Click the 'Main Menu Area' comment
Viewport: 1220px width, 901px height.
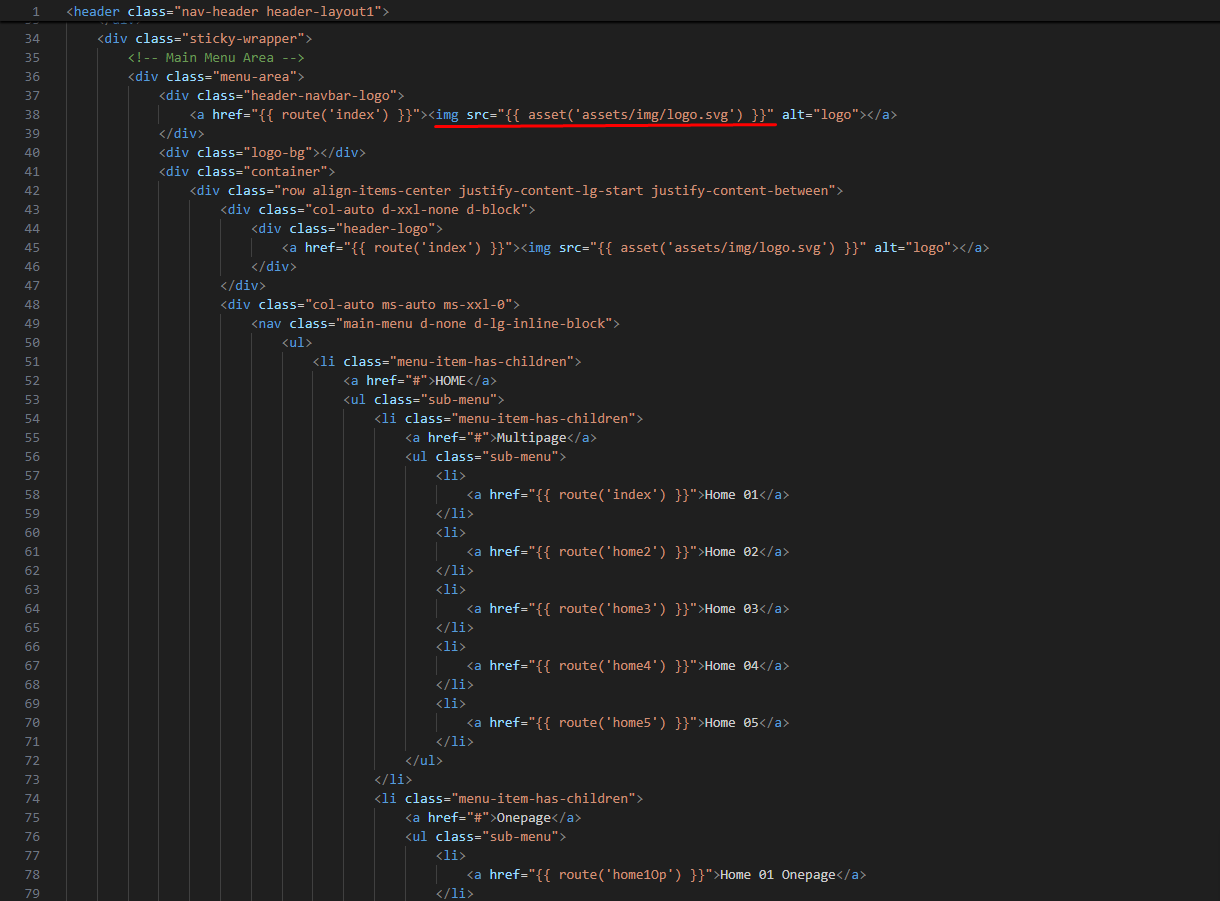click(216, 57)
